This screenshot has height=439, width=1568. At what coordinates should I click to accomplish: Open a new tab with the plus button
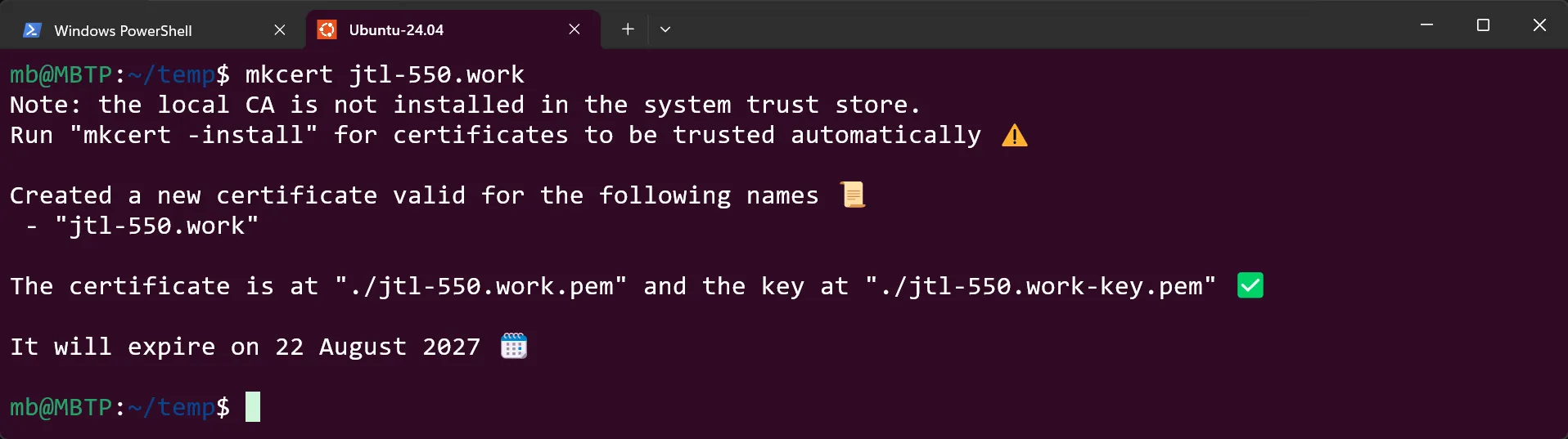click(x=628, y=29)
